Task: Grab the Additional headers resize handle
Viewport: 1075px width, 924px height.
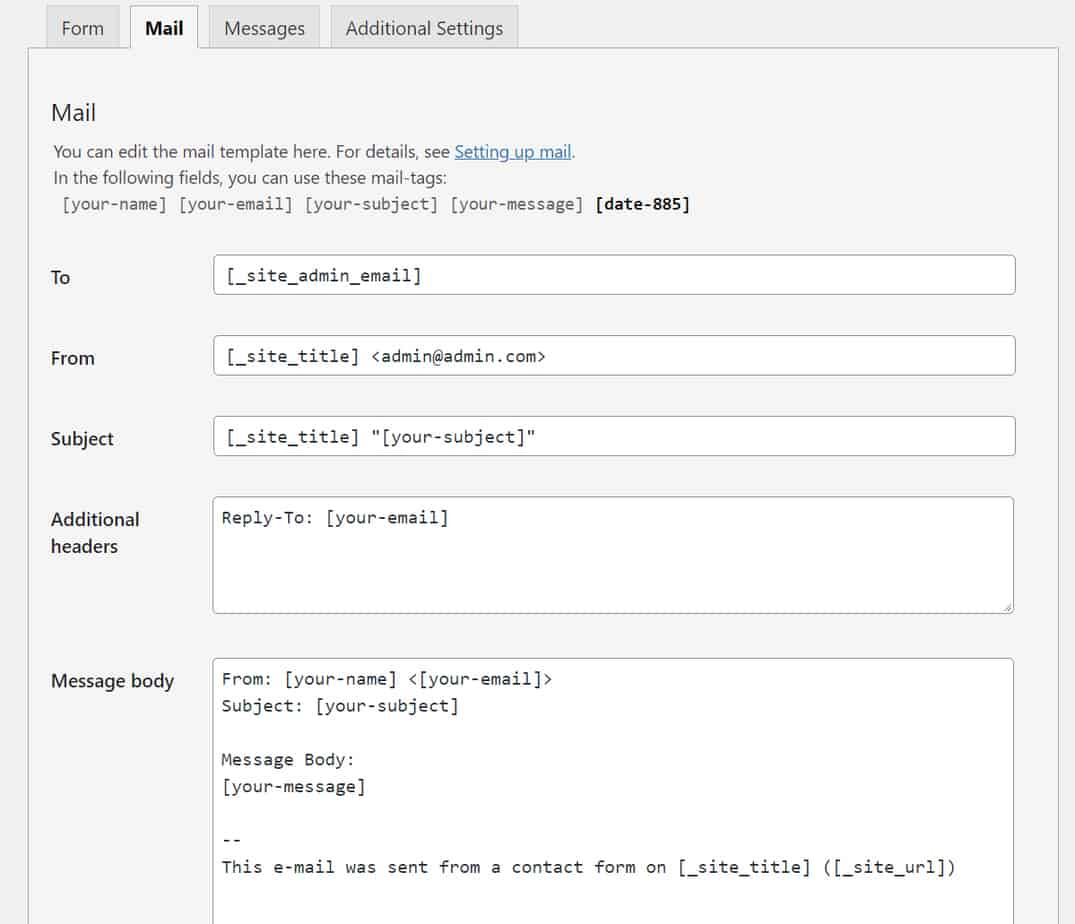Action: pyautogui.click(x=1006, y=606)
